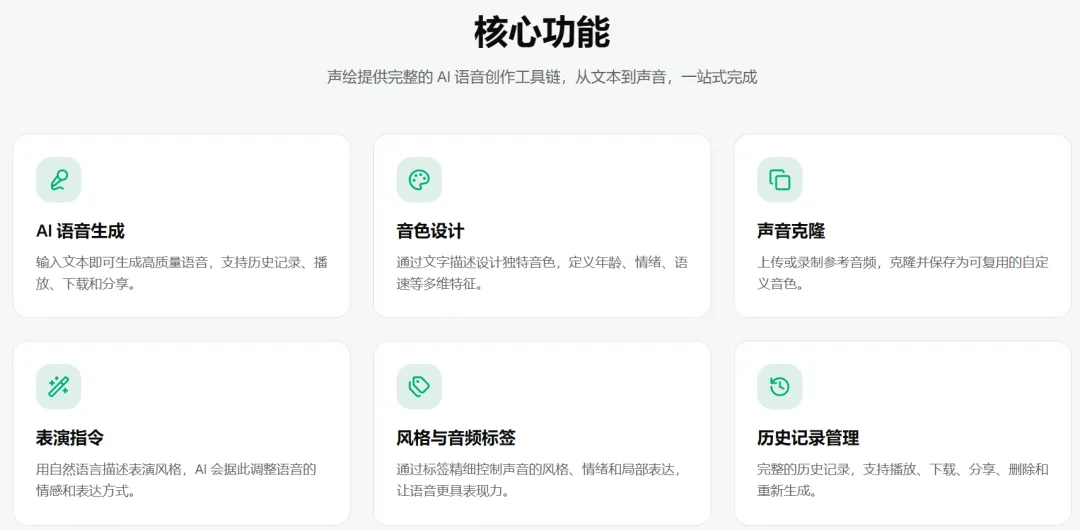The width and height of the screenshot is (1080, 530).
Task: Click the subtitle starting with 声绘提供完整的
Action: click(542, 77)
